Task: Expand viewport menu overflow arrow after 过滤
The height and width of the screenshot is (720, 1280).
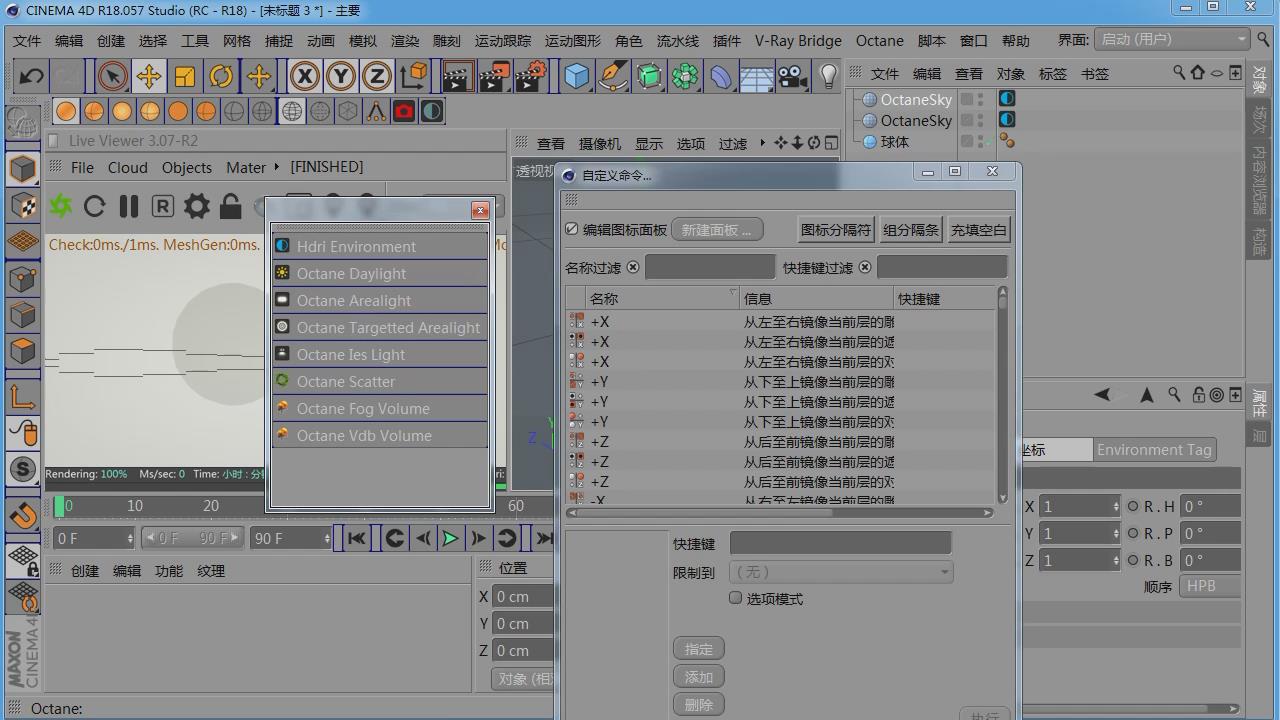Action: click(x=763, y=143)
